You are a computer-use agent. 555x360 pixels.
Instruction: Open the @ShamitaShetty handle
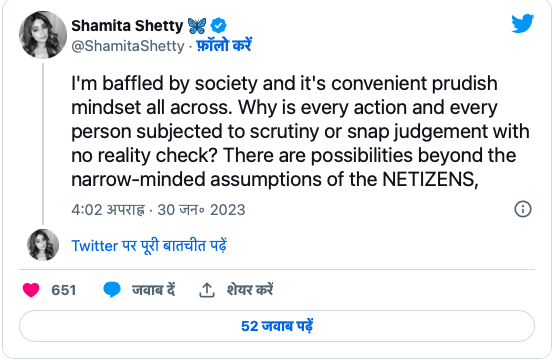tap(128, 46)
